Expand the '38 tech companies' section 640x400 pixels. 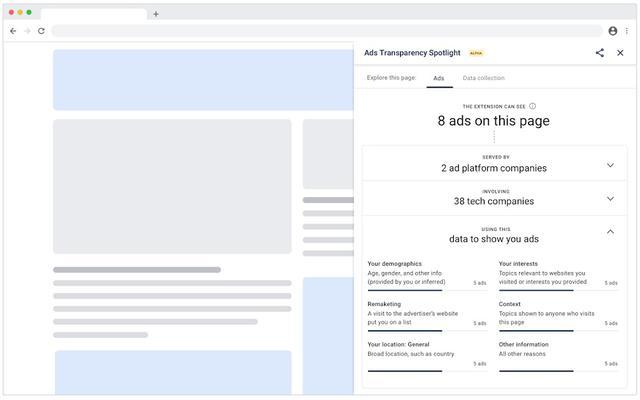point(610,199)
